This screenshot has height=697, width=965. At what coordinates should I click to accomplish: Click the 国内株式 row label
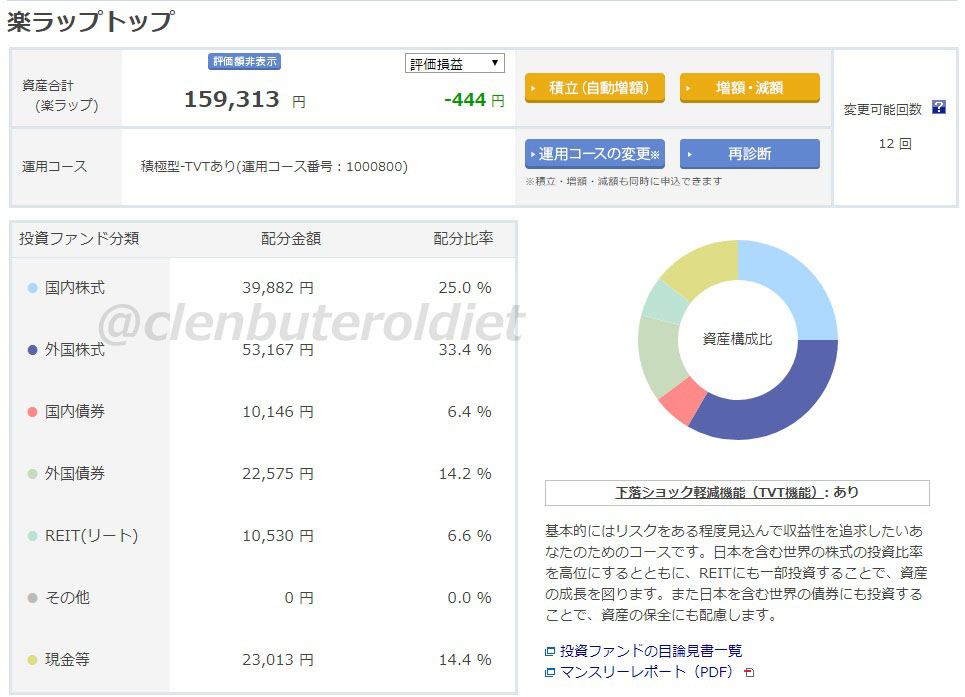[x=74, y=288]
